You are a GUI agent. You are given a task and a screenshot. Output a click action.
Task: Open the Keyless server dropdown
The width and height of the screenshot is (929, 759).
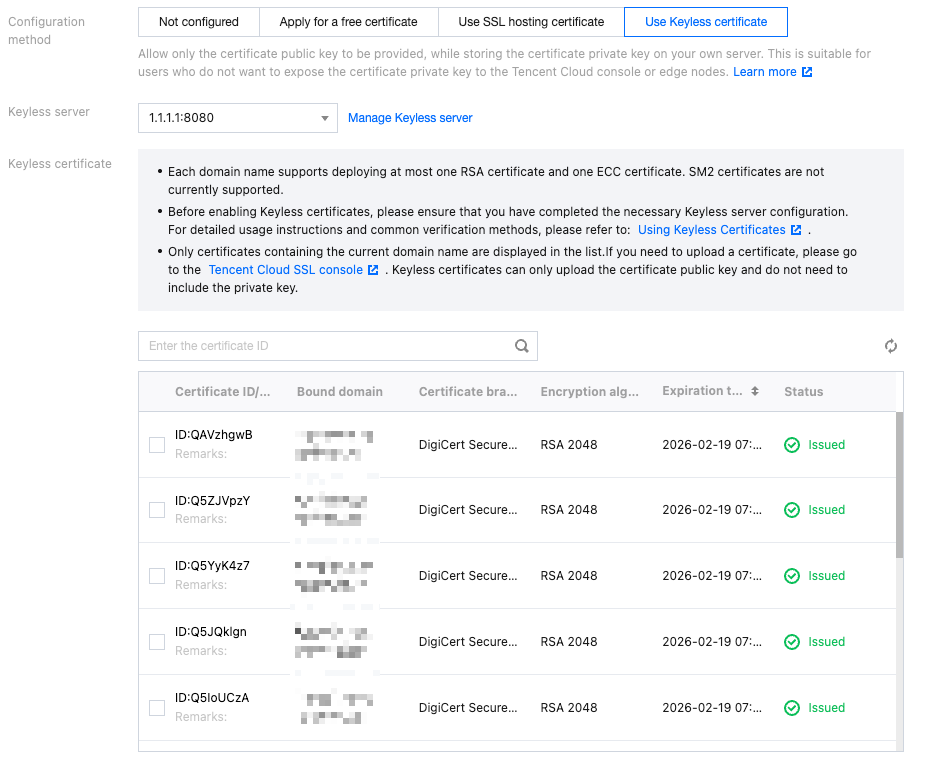[x=237, y=118]
